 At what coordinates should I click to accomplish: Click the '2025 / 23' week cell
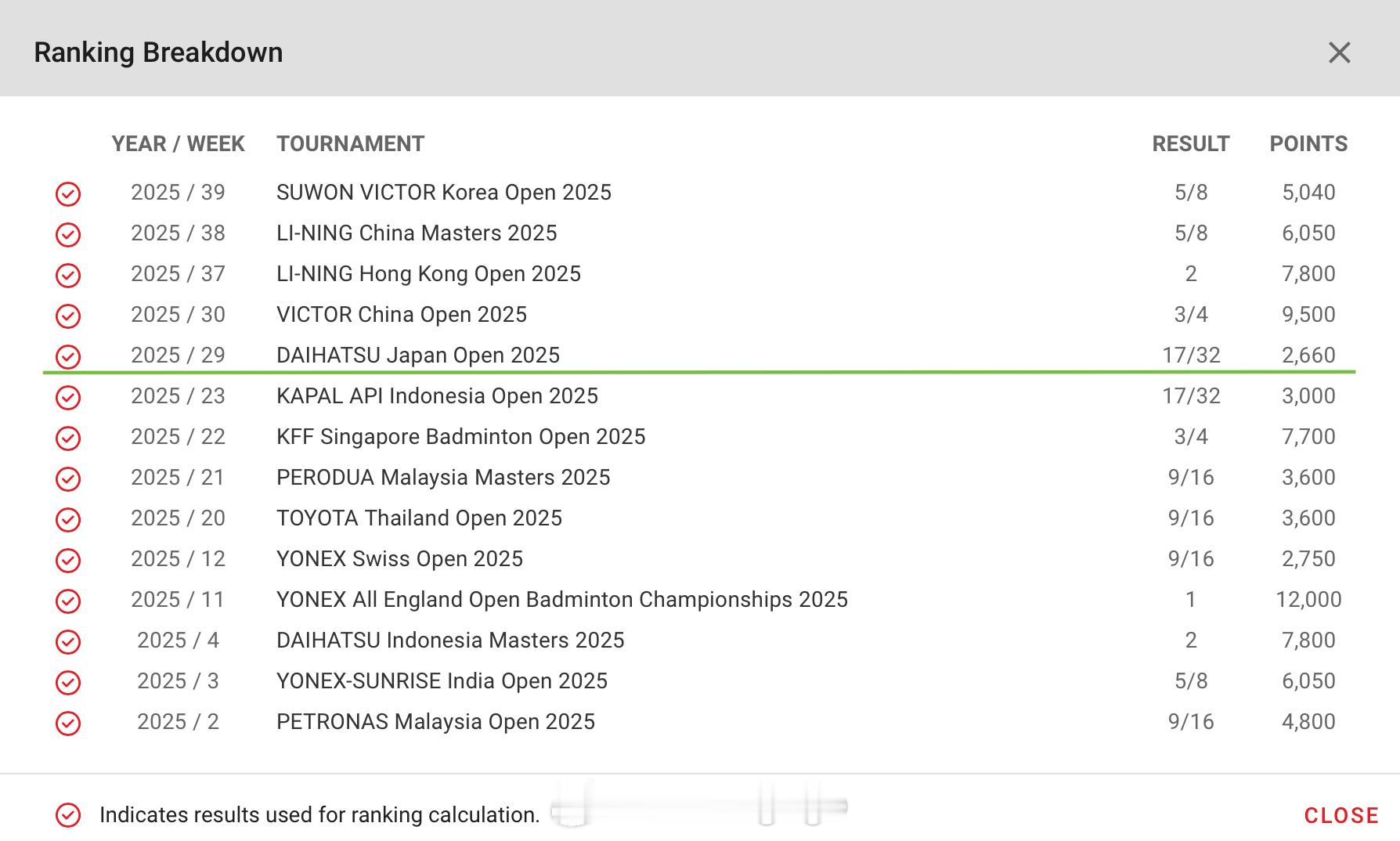(178, 396)
